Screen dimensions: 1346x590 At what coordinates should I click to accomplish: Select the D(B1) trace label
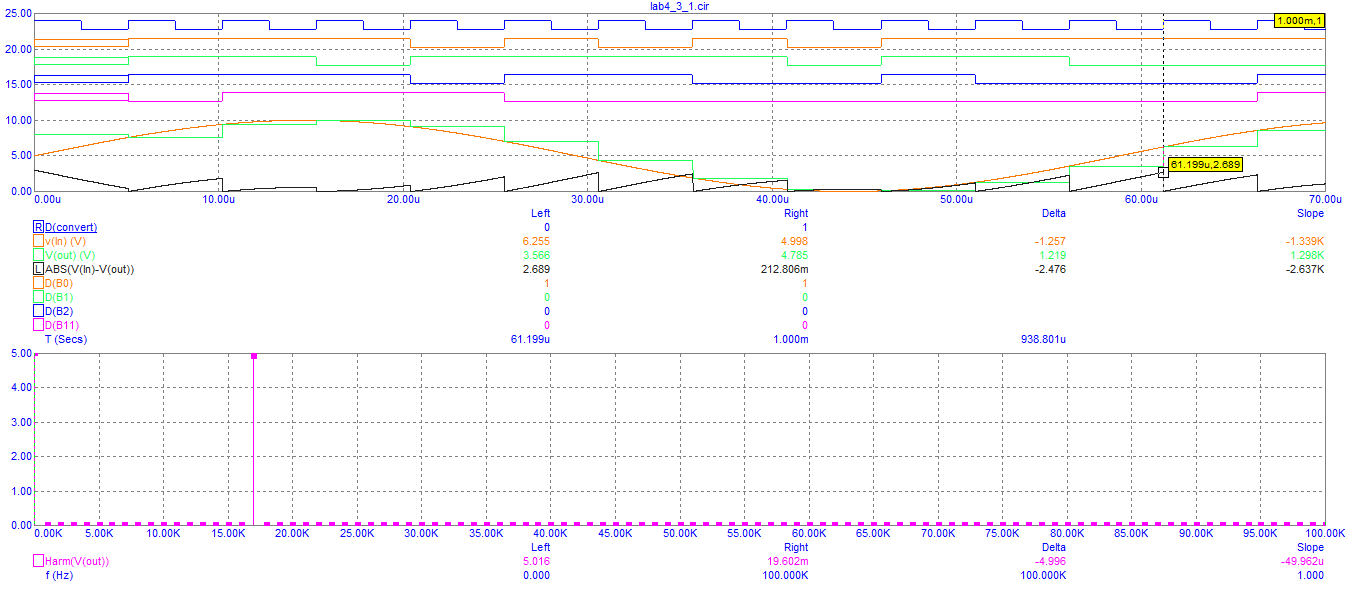(60, 297)
